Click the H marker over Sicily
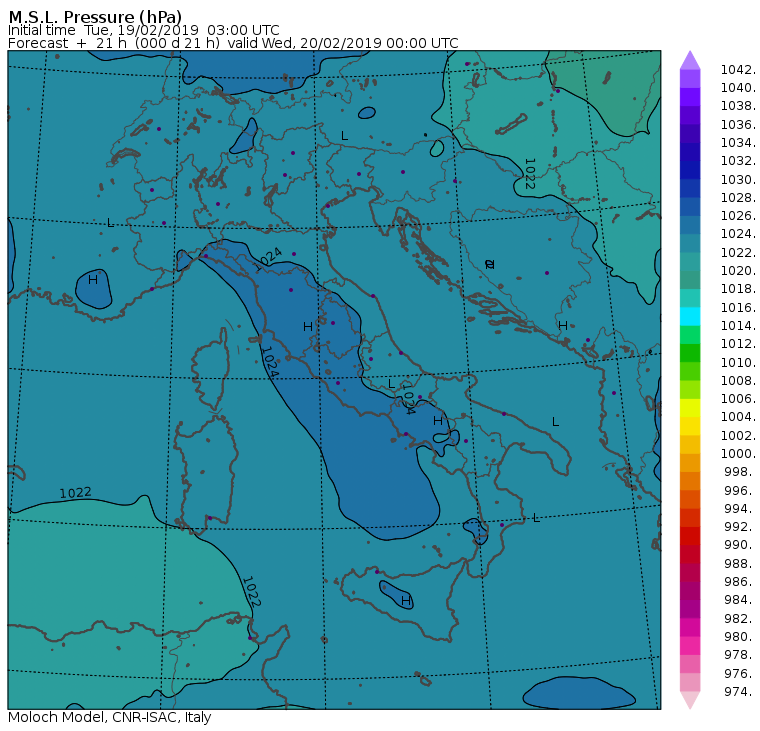 tap(406, 601)
